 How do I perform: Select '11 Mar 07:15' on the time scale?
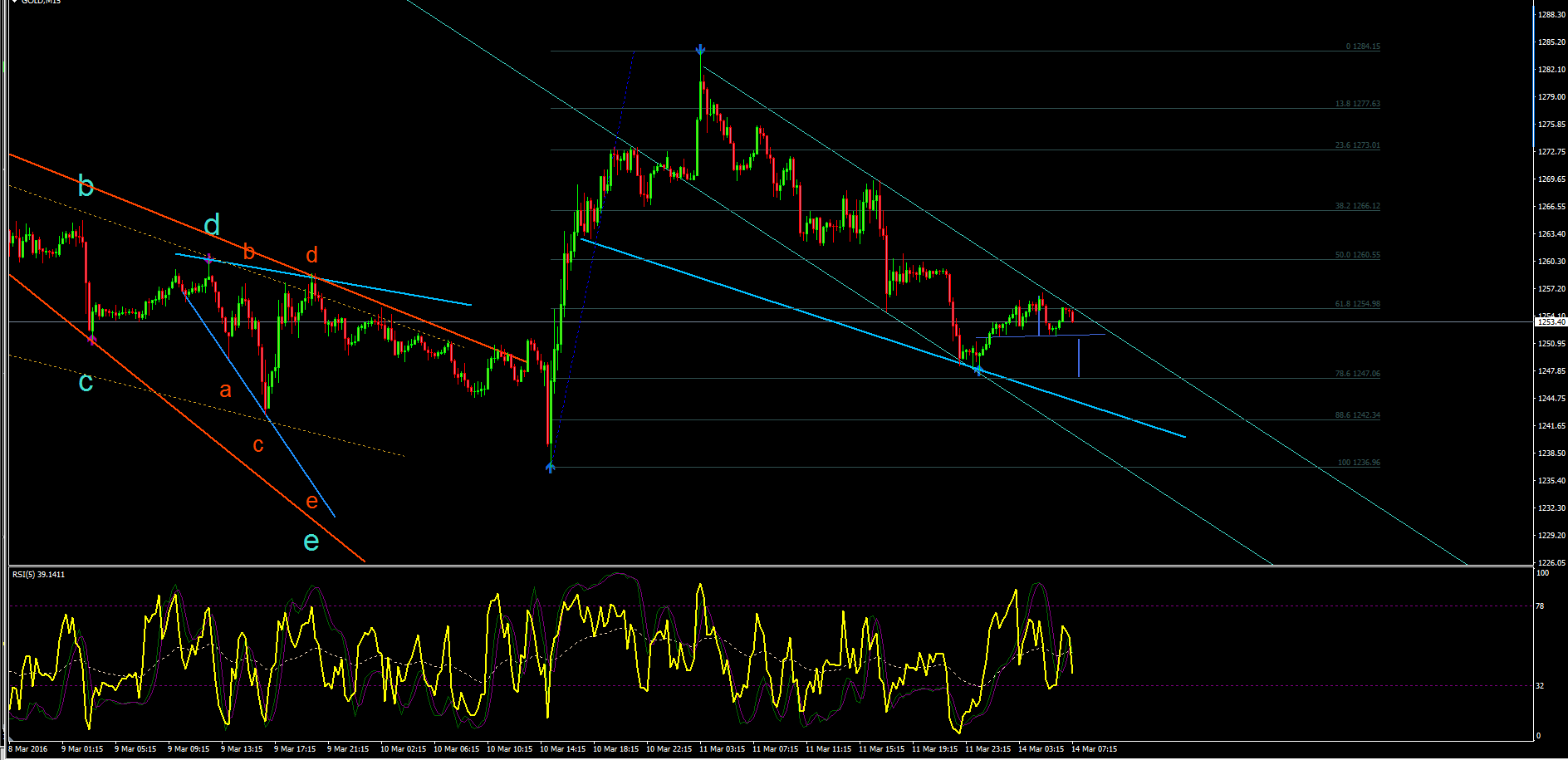(775, 749)
